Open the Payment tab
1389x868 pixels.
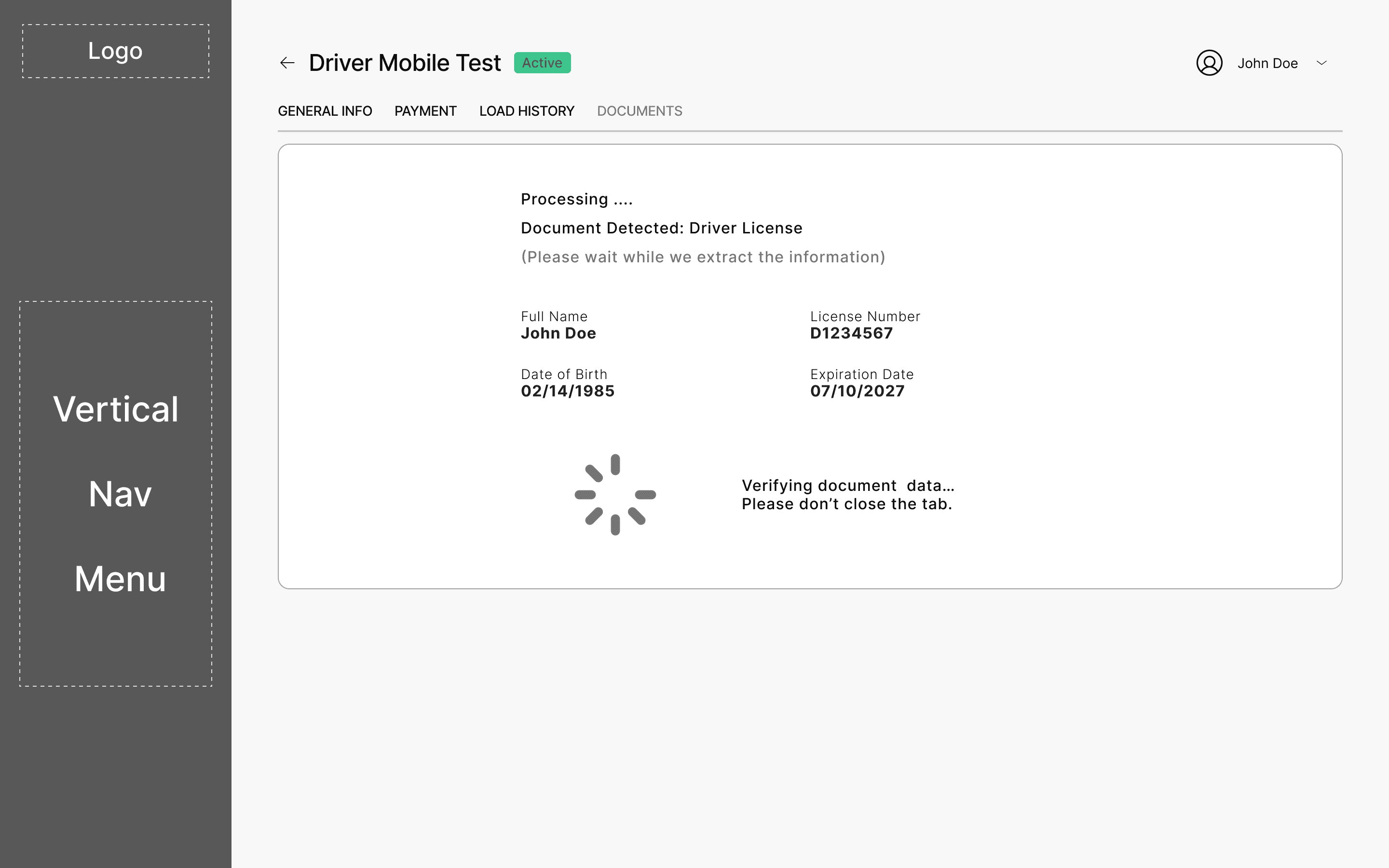(x=425, y=111)
